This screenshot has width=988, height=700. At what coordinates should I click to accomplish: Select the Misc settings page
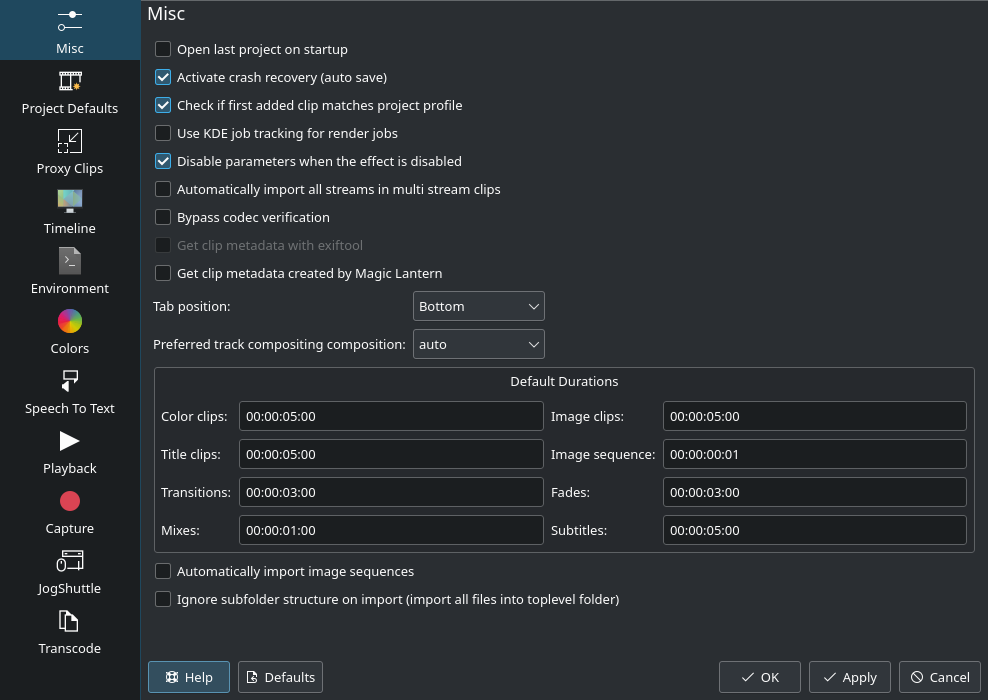(69, 30)
